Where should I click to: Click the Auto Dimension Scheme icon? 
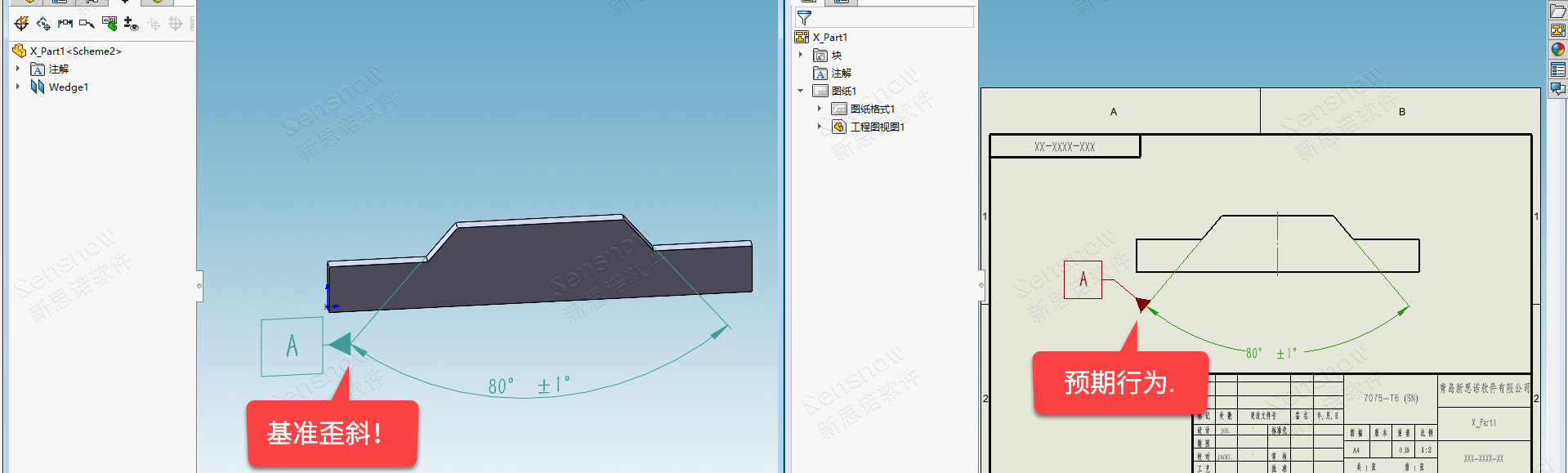click(21, 24)
